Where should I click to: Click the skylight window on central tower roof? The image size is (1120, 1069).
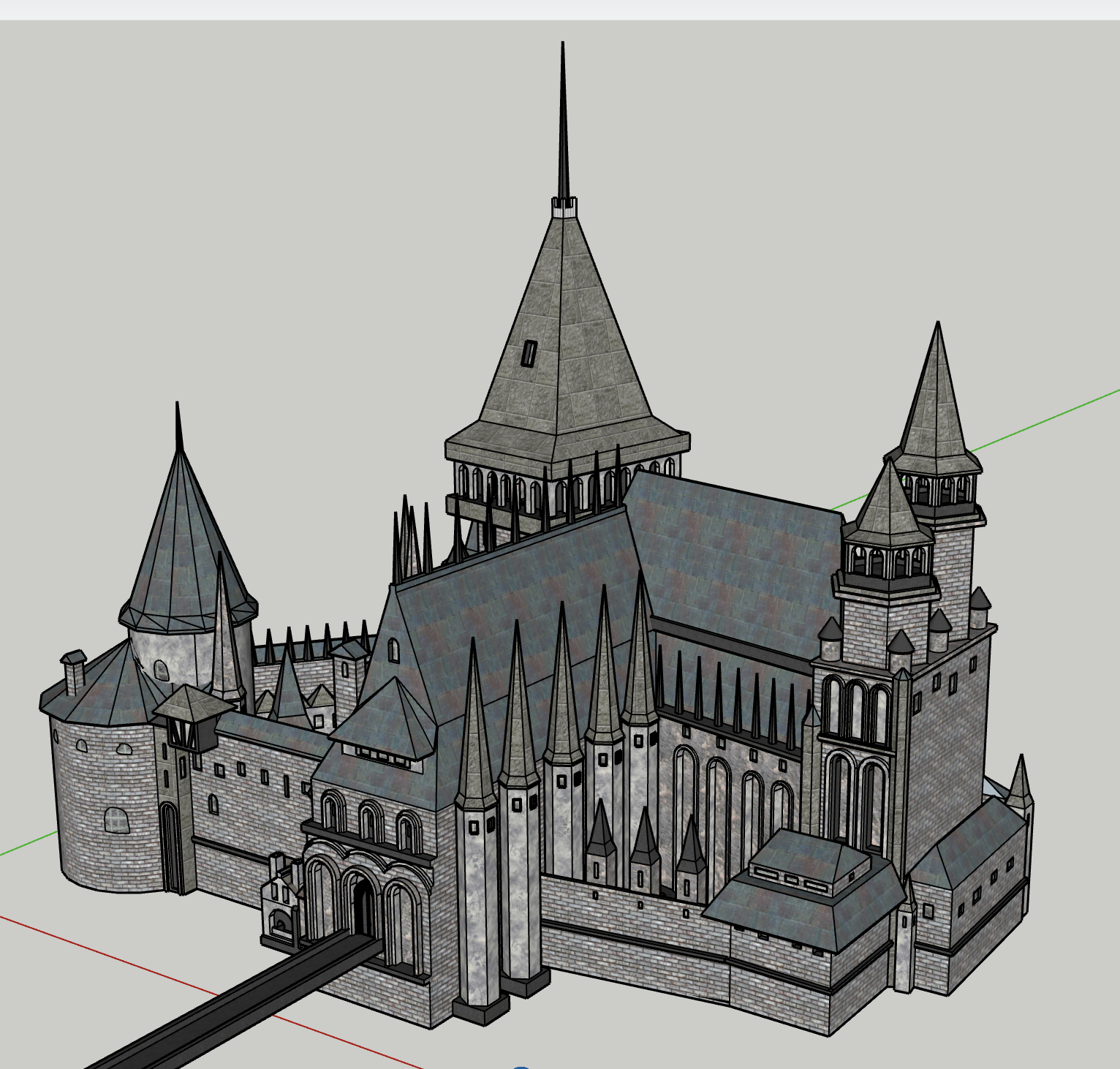click(529, 352)
